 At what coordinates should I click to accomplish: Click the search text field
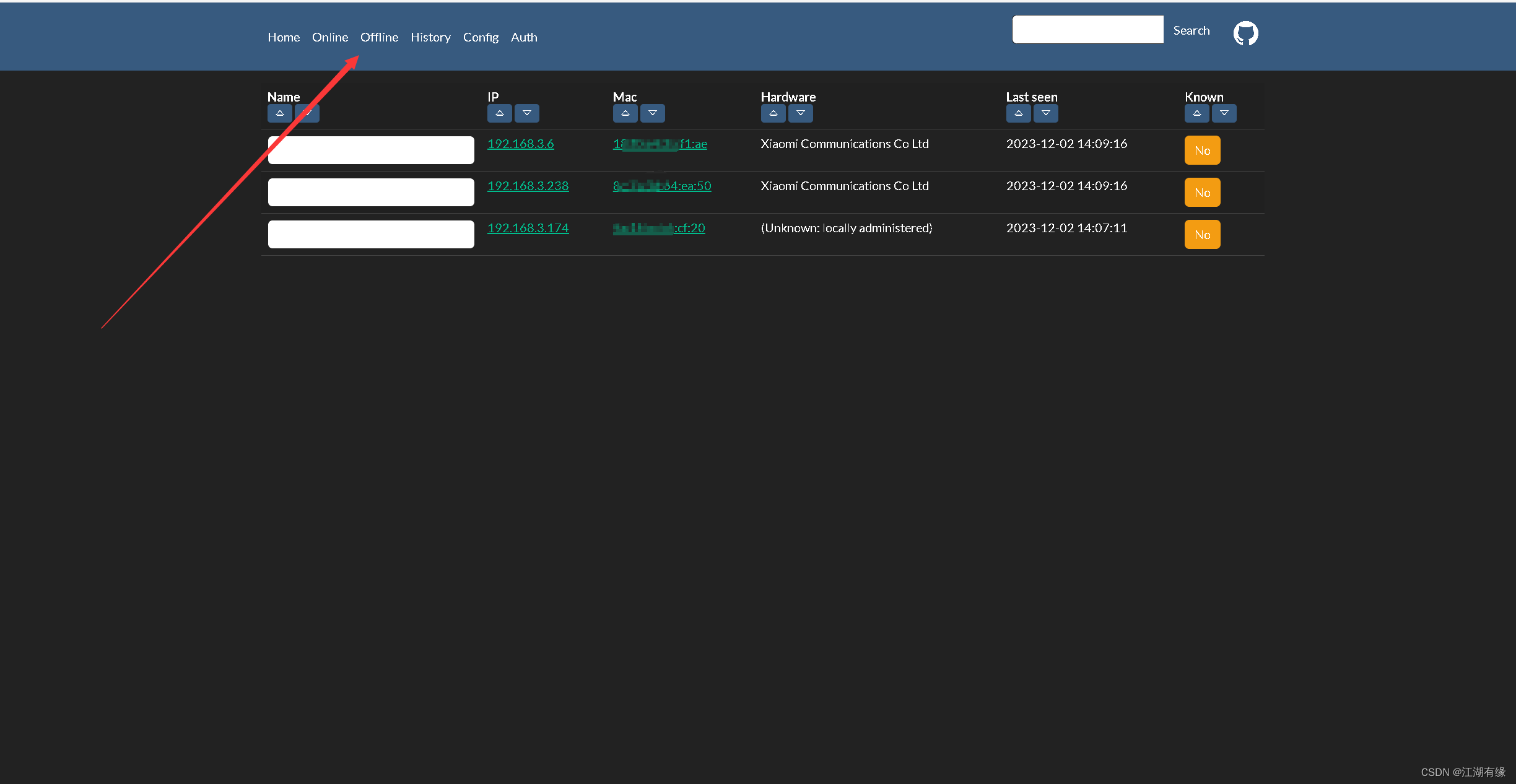pyautogui.click(x=1087, y=30)
